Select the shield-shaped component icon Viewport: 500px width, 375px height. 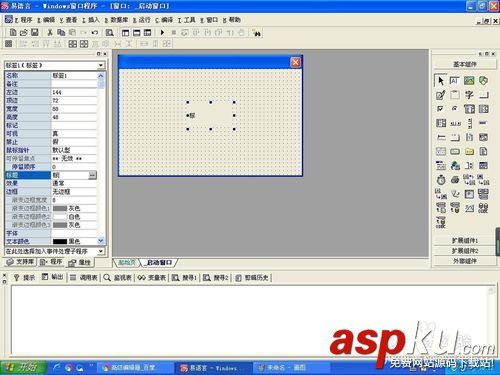tap(483, 81)
